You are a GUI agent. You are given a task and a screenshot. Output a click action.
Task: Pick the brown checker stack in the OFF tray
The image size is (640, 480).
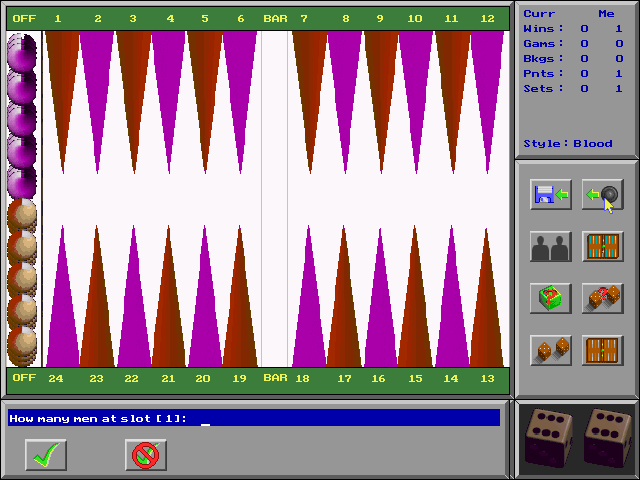click(22, 282)
